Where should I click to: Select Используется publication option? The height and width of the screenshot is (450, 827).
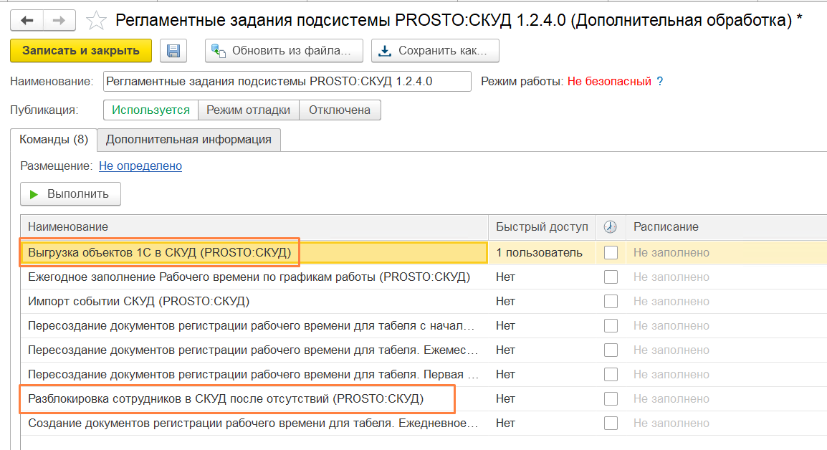pos(150,110)
